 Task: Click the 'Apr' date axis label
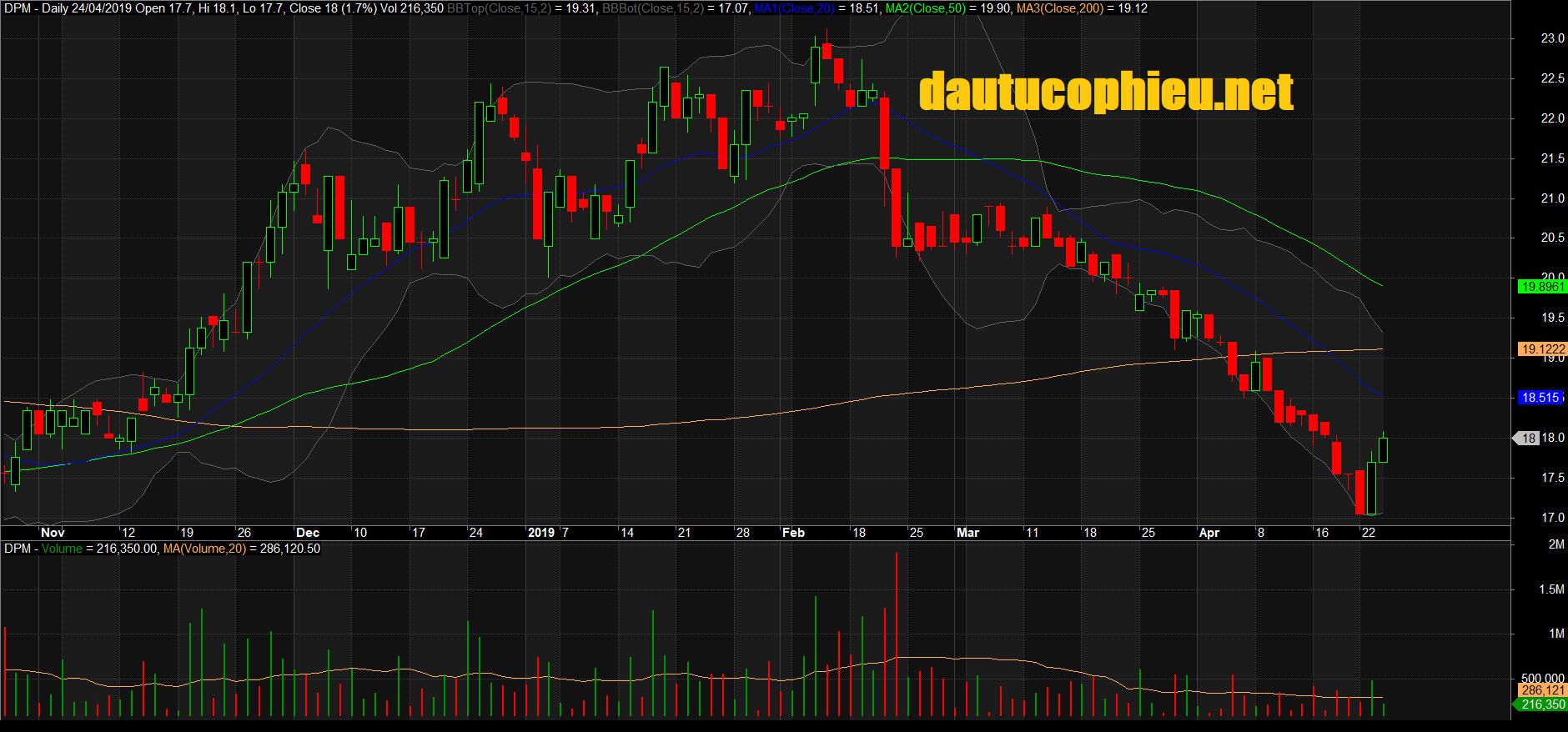[x=1209, y=533]
